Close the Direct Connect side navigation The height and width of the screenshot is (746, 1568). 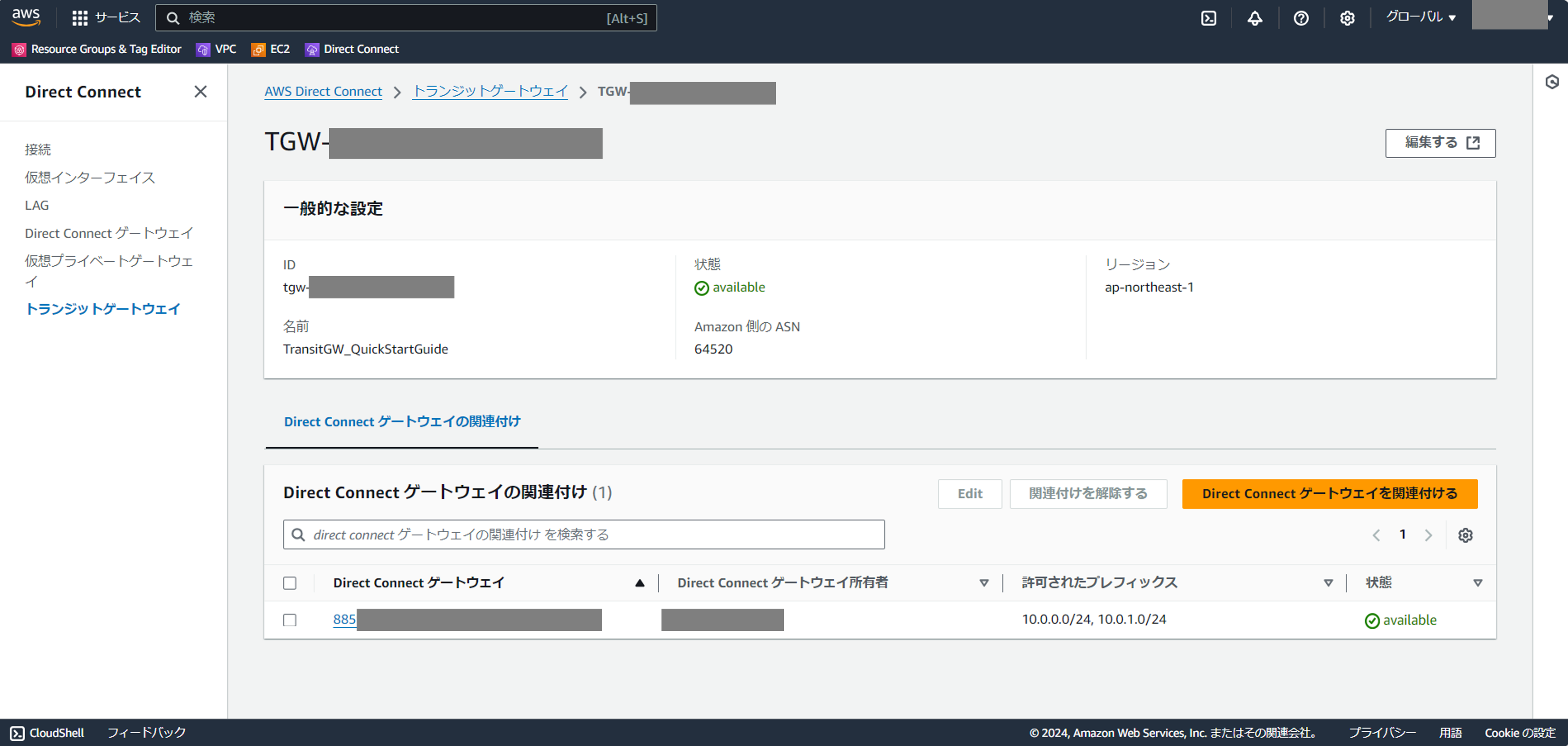(x=200, y=92)
